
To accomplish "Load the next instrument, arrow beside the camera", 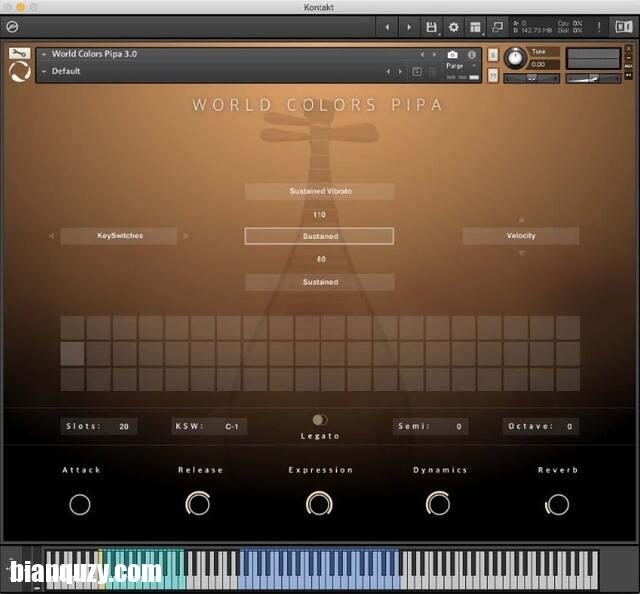I will pos(434,54).
